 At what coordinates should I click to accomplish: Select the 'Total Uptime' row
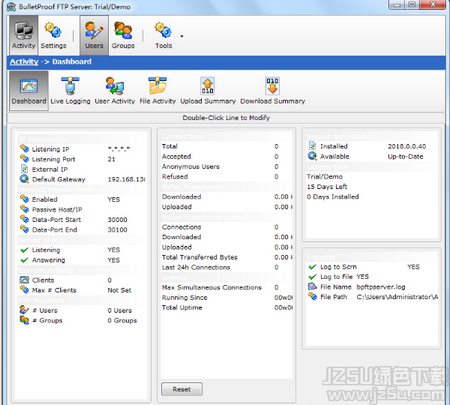point(227,307)
